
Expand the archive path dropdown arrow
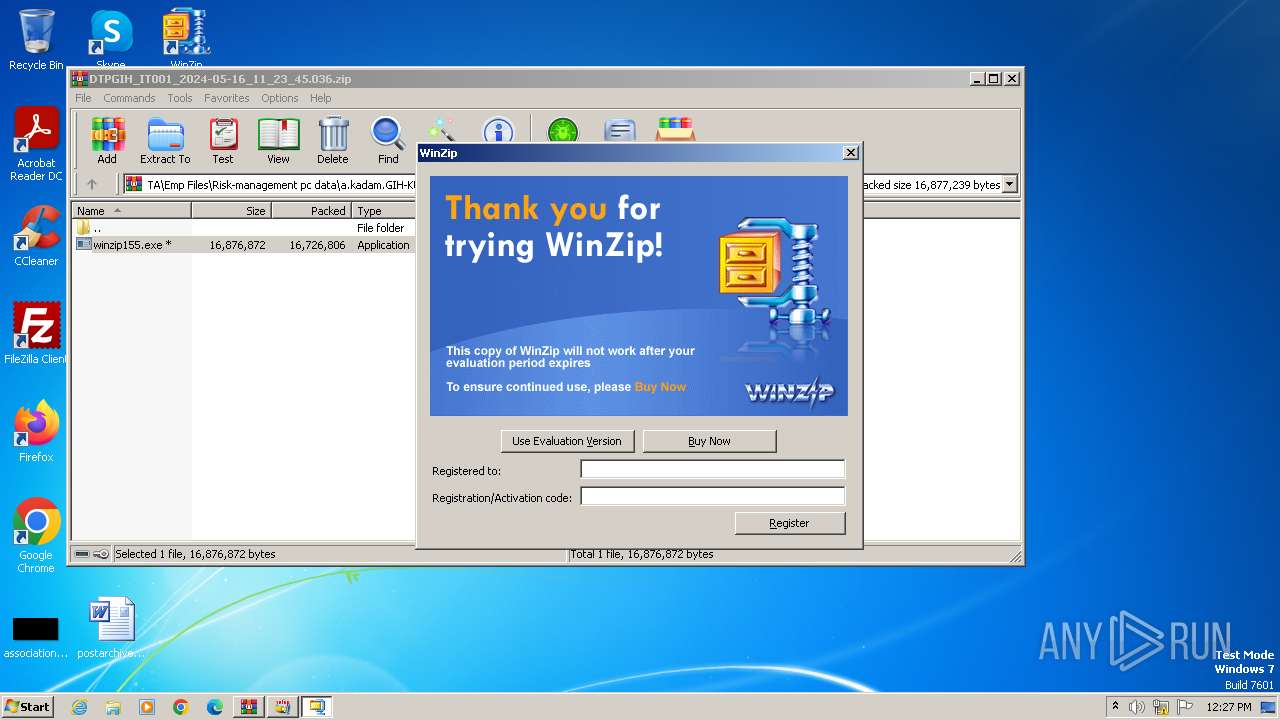(x=1010, y=184)
